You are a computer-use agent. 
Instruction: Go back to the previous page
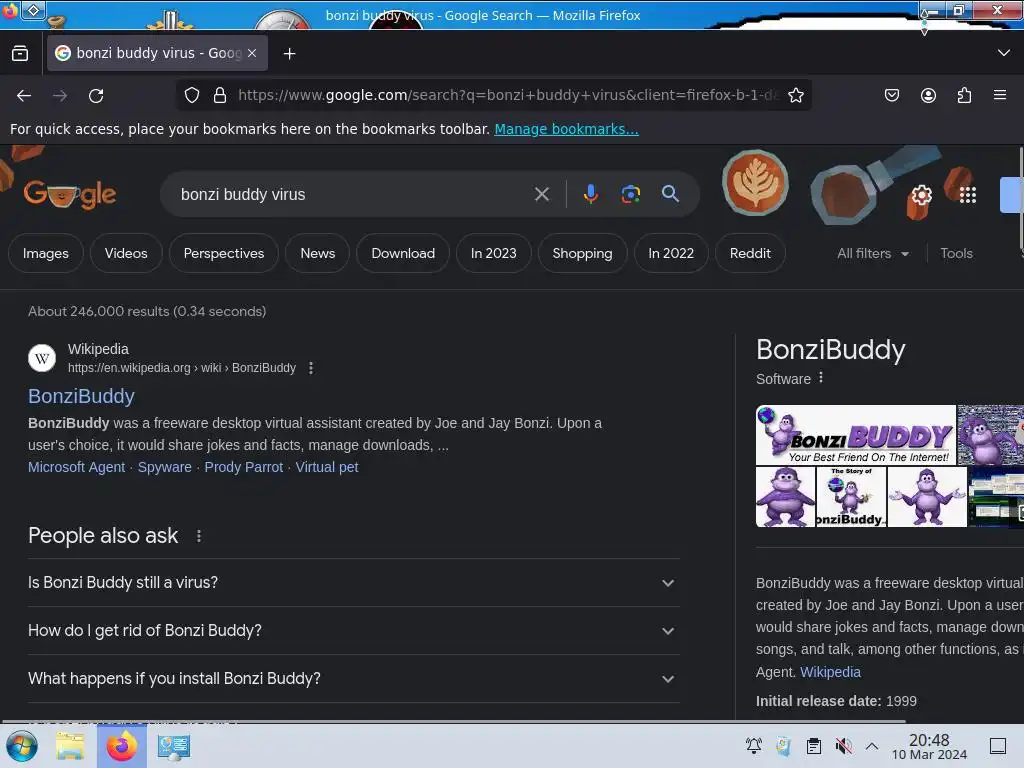[24, 95]
